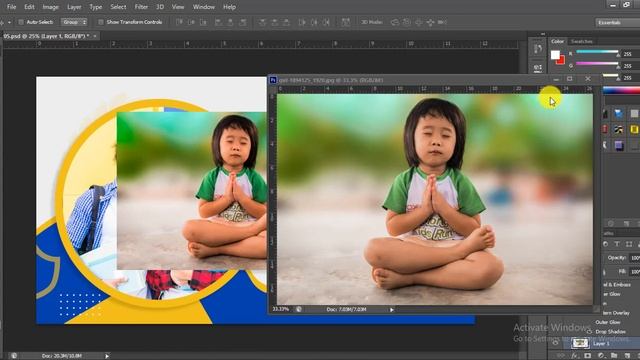Click the Align left edges icon
Screen dimensions: 640x360
(218, 22)
